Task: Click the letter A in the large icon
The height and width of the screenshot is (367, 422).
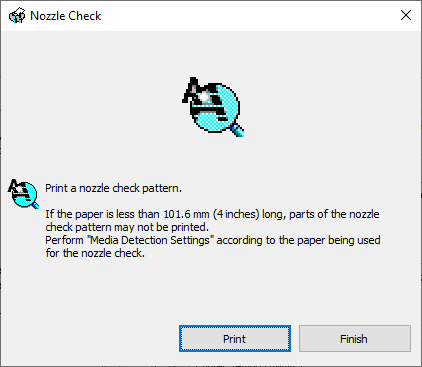Action: 191,89
